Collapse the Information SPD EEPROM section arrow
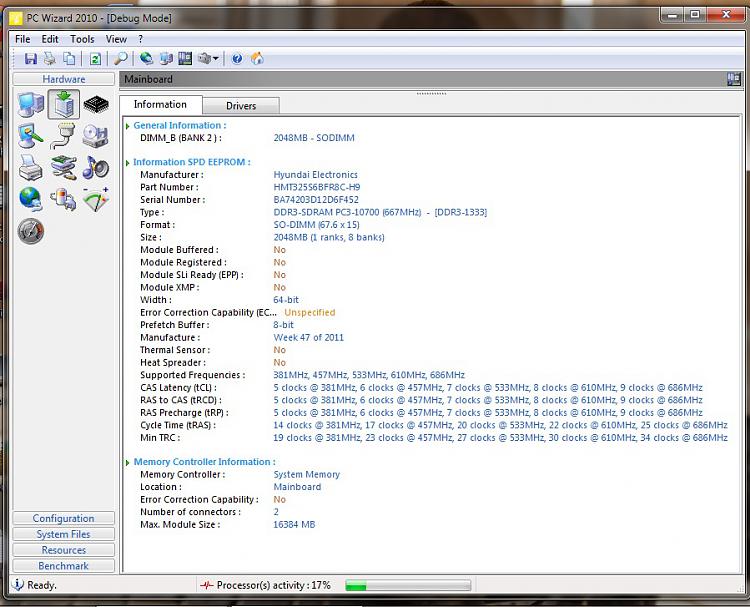This screenshot has width=750, height=607. coord(128,163)
